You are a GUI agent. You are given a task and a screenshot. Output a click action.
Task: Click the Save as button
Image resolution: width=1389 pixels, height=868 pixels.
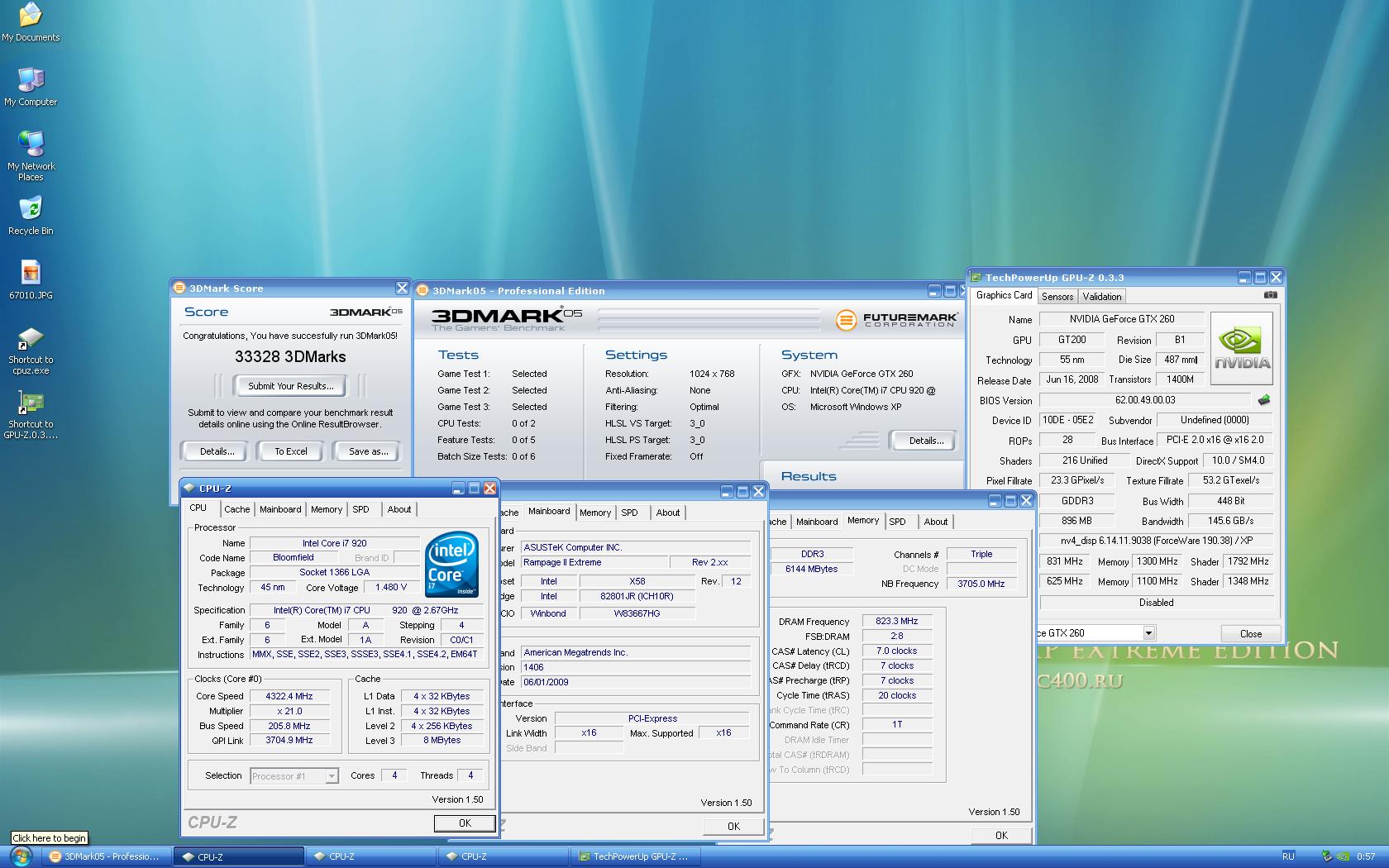(368, 451)
